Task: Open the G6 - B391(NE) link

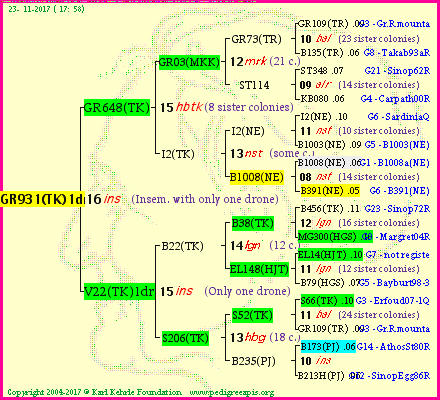Action: coord(399,191)
